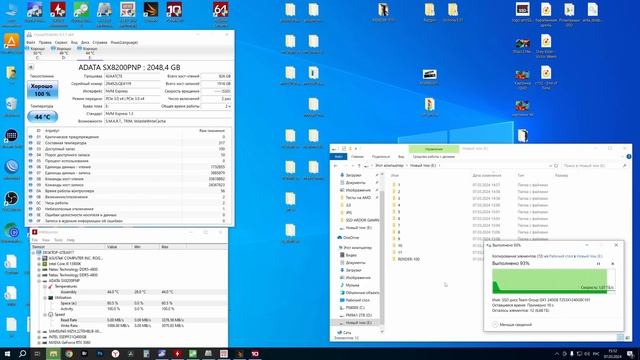640x360 pixels.
Task: Collapse the ADATA SX8200PNP node in HWMonitor
Action: pos(39,281)
